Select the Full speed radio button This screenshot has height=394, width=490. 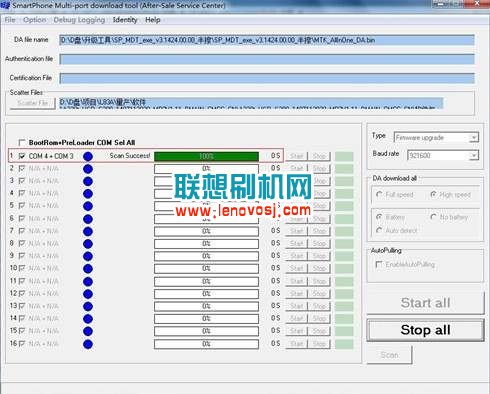point(379,194)
